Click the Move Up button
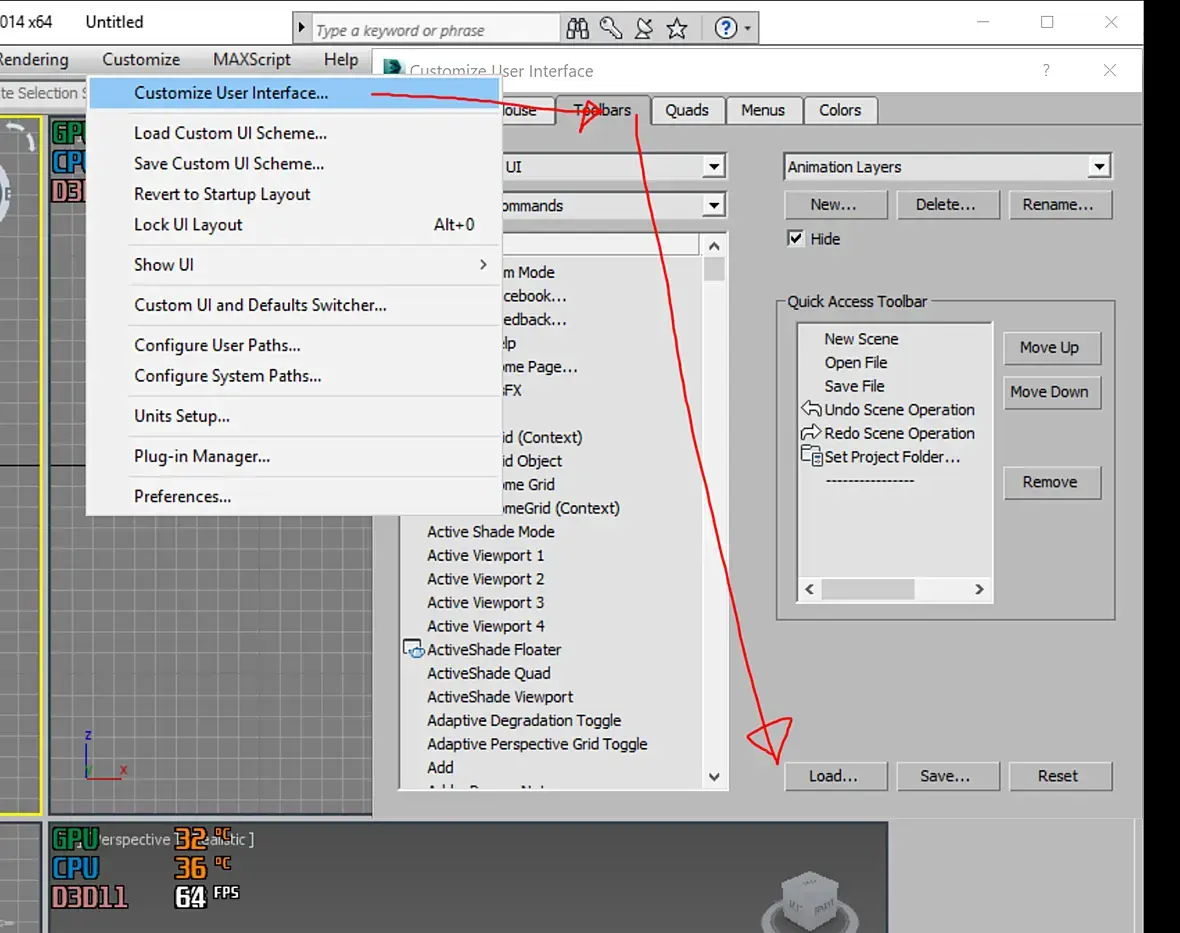 tap(1052, 348)
